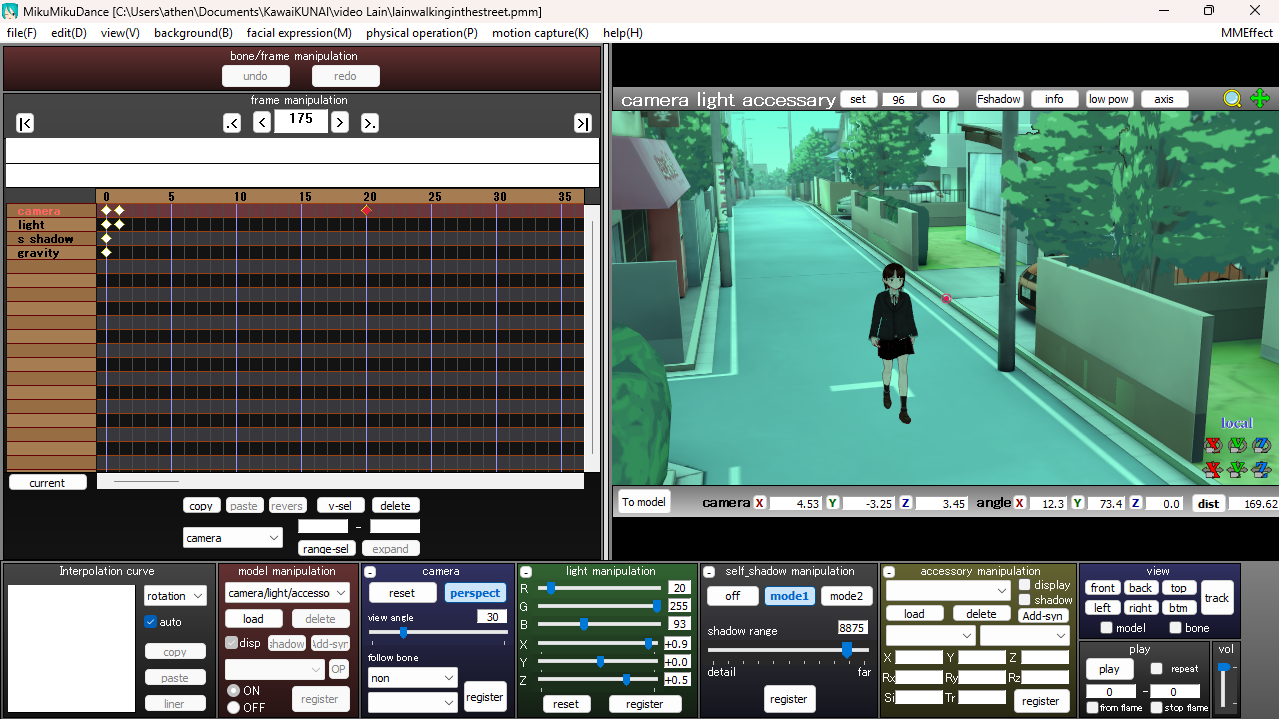Step forward one frame arrow

click(x=340, y=123)
